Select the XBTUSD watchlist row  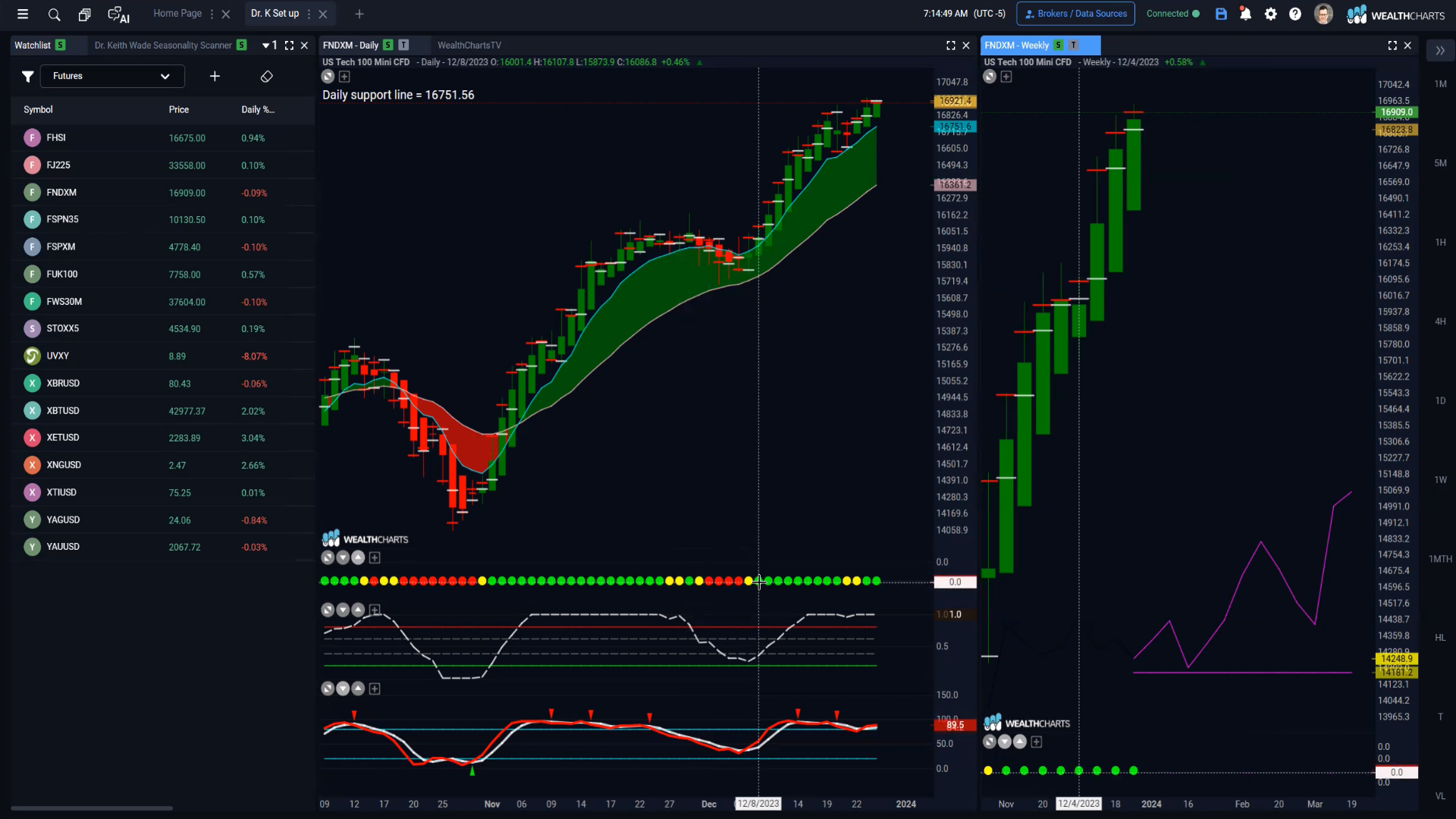coord(163,410)
